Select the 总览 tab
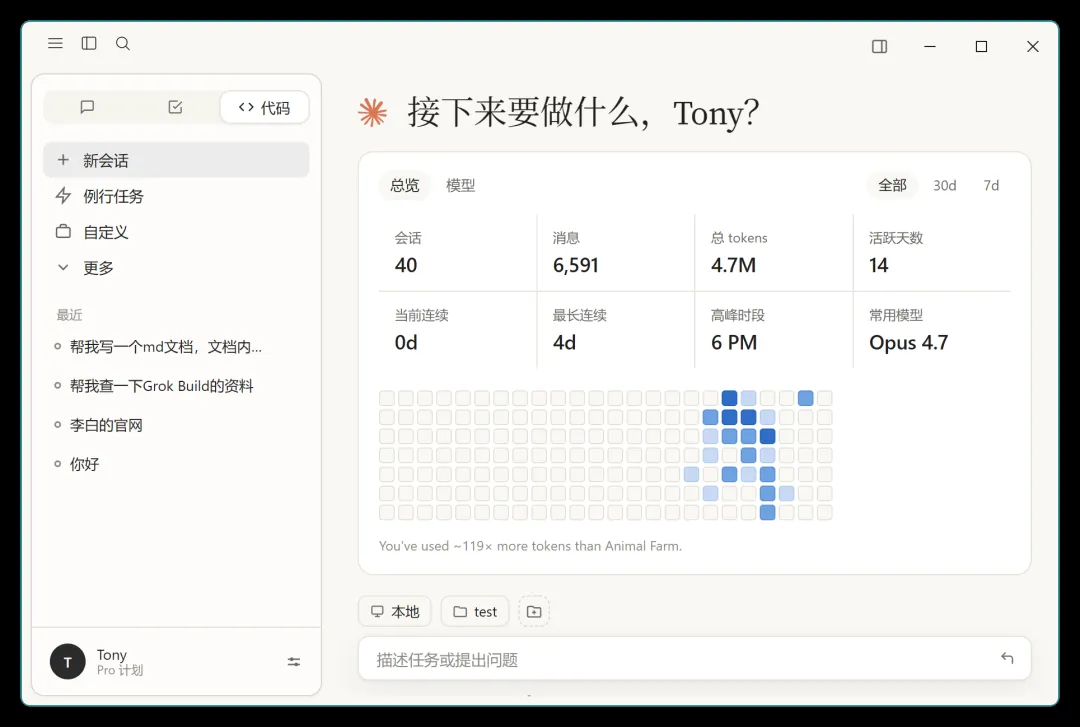This screenshot has width=1080, height=727. coord(404,185)
